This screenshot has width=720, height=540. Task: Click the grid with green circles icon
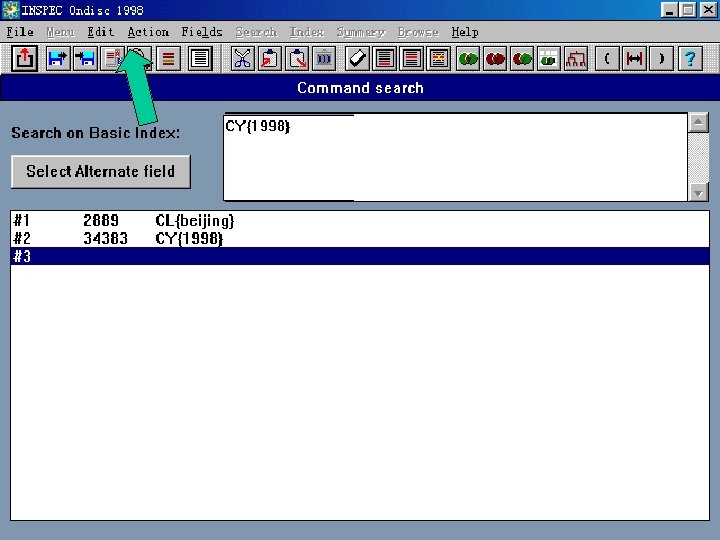549,59
